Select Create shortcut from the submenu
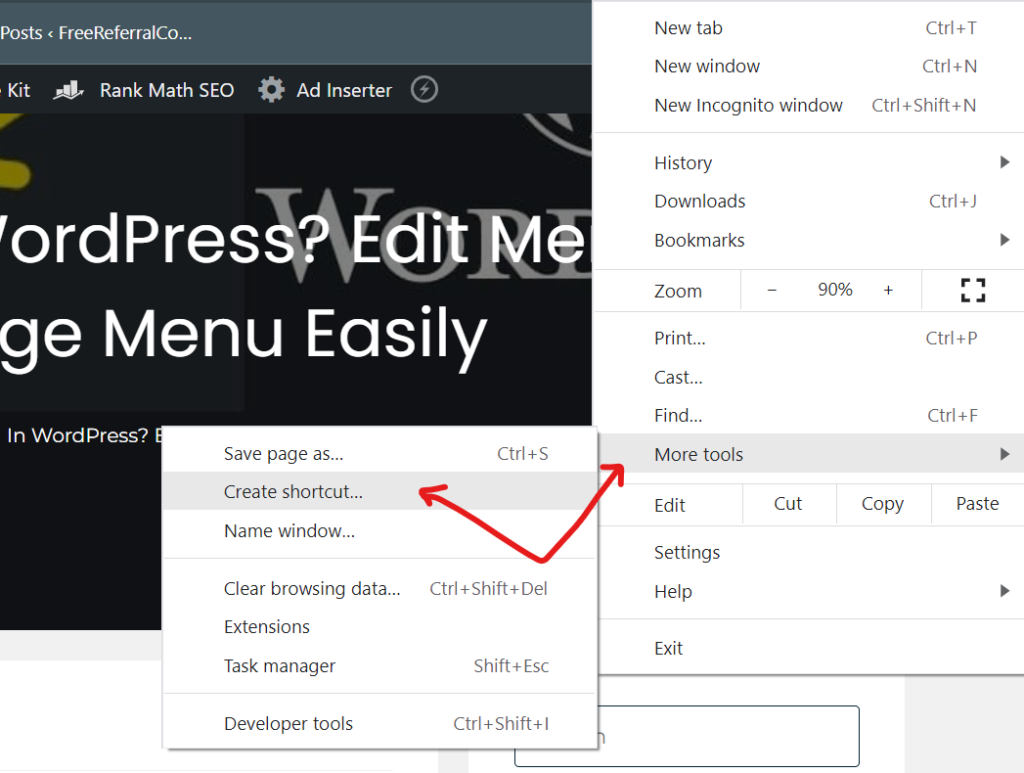This screenshot has height=773, width=1024. [x=291, y=491]
